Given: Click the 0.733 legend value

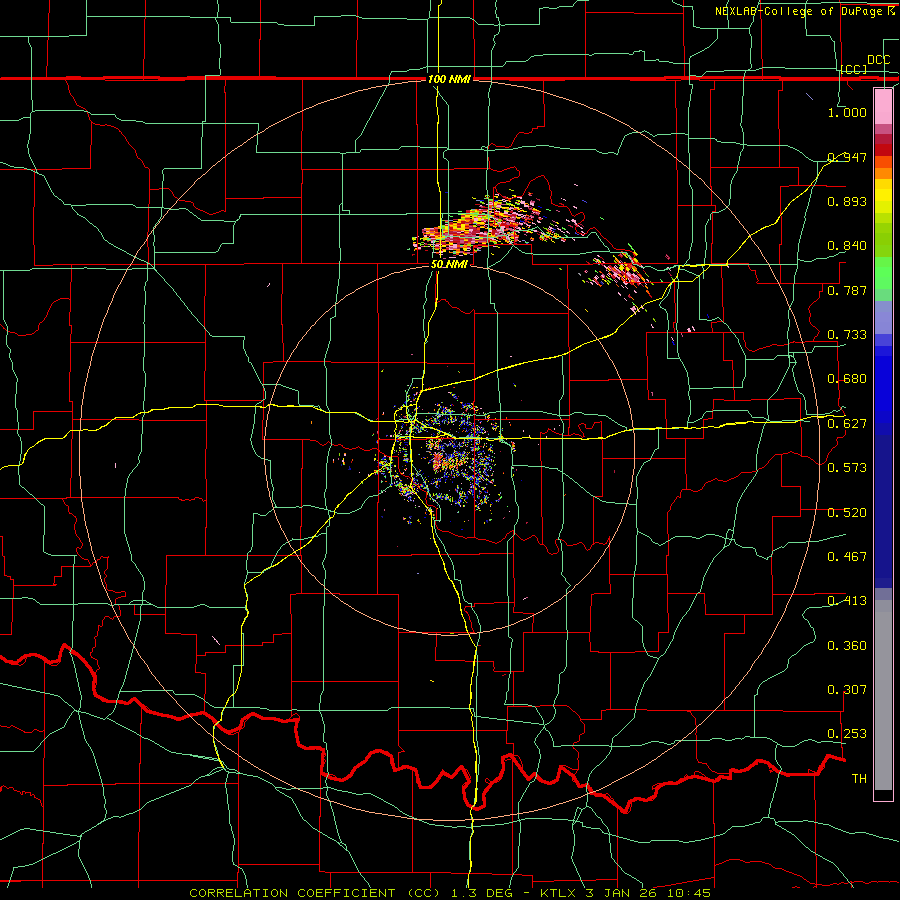Looking at the screenshot, I should [x=847, y=334].
